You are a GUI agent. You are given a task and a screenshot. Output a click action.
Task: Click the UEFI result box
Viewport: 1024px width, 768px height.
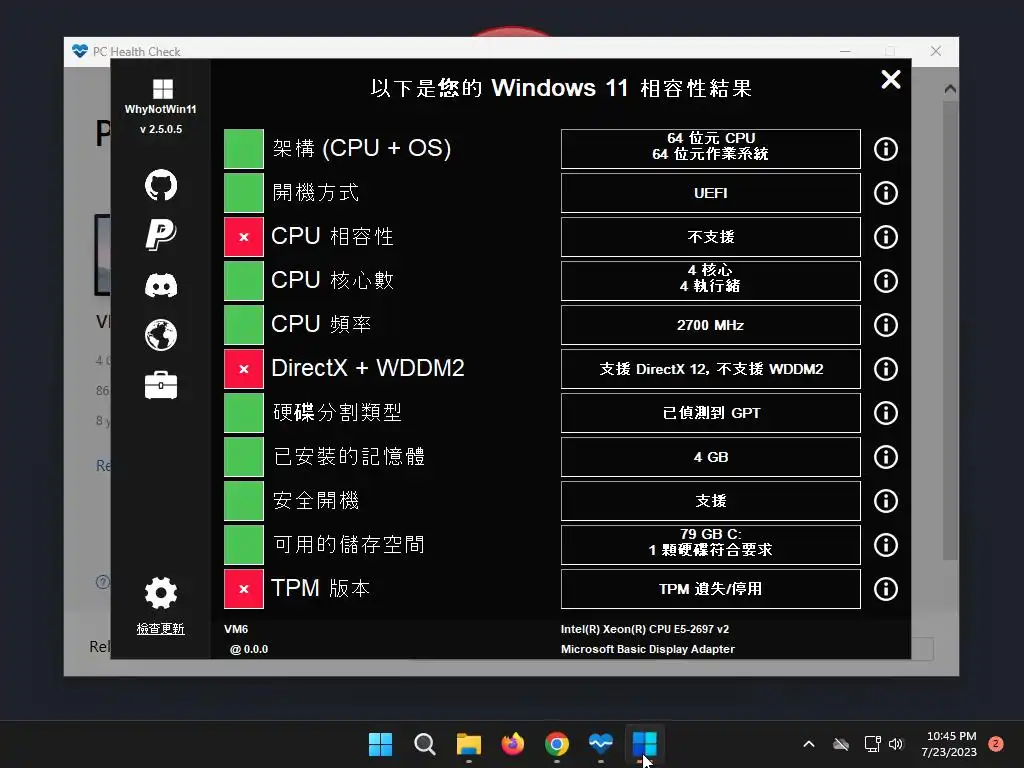tap(711, 193)
